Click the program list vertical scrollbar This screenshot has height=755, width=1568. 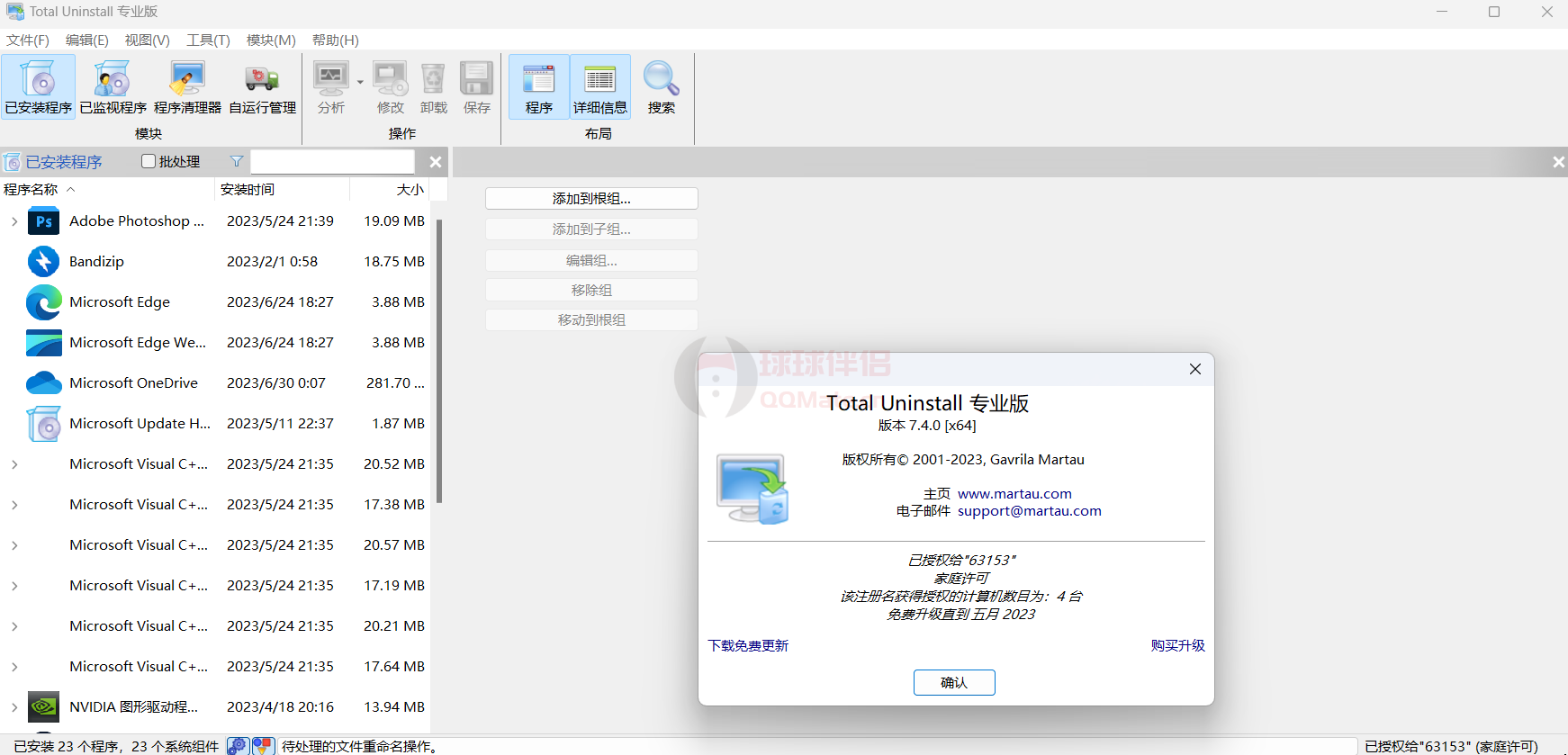tap(439, 360)
